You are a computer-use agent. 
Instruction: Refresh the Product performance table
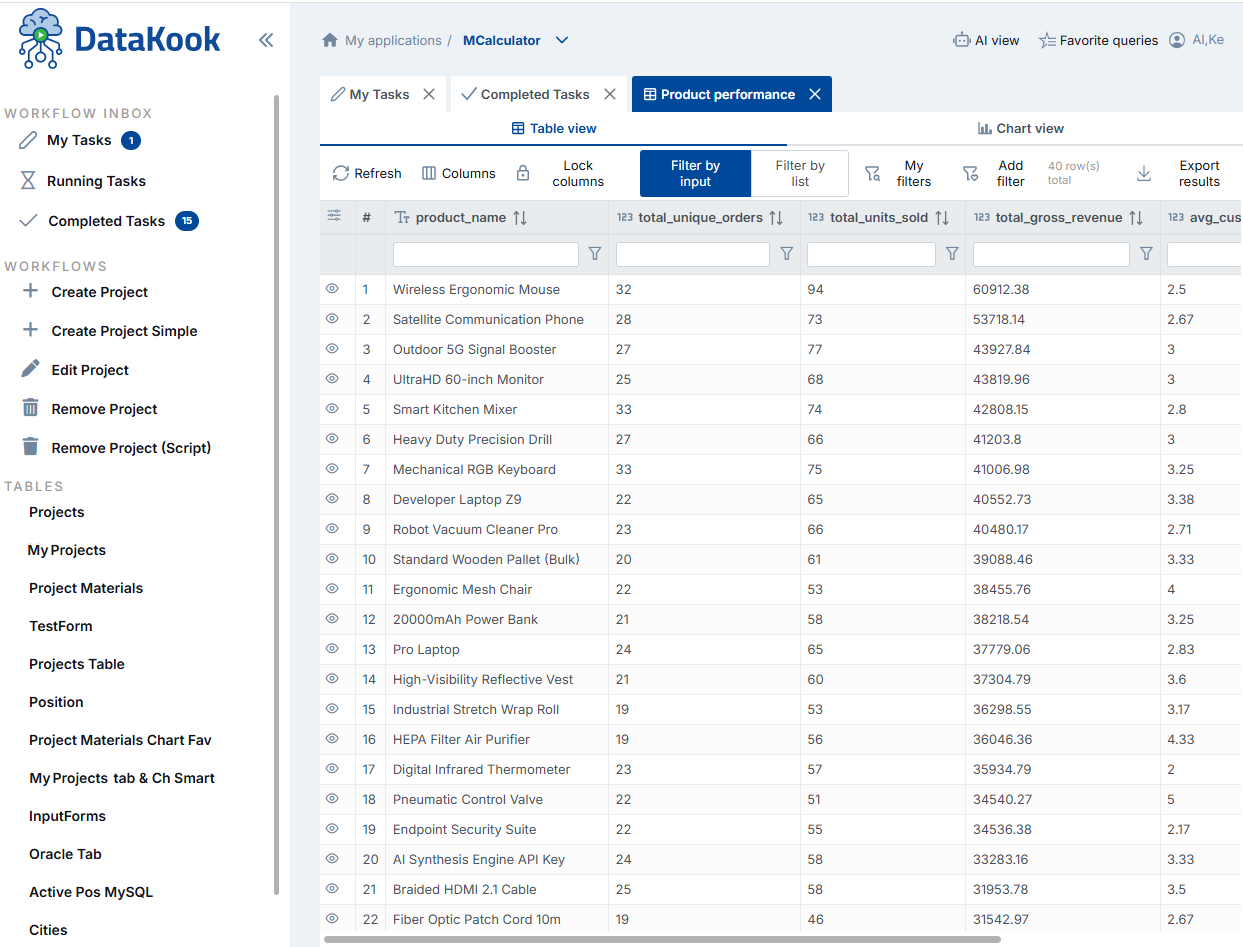coord(366,173)
